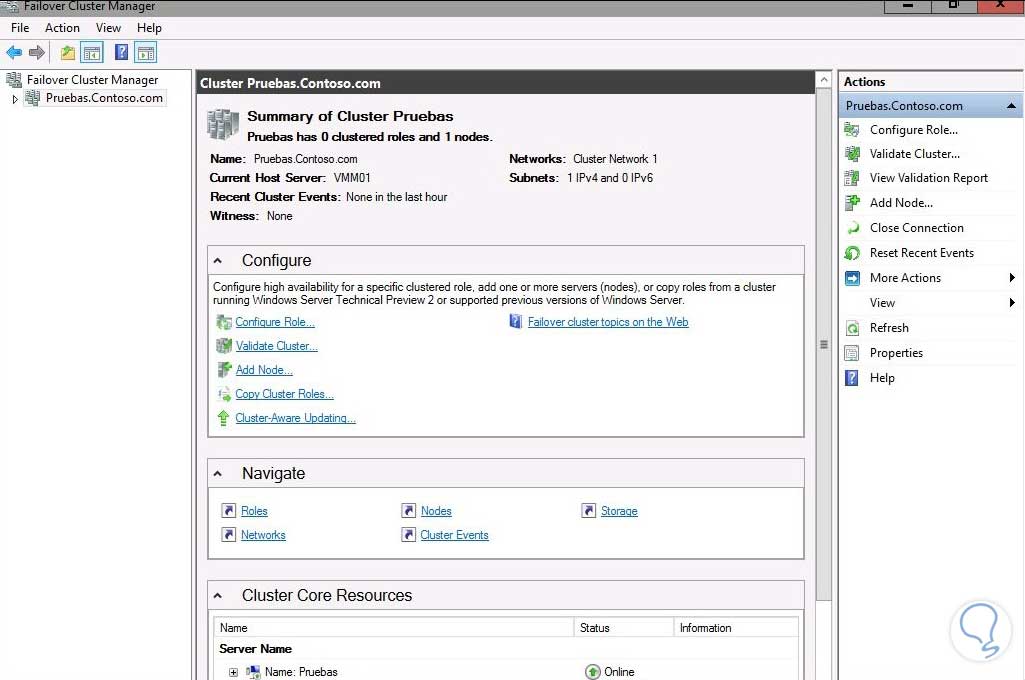Select Failover Cluster Manager root tree item

click(x=92, y=80)
